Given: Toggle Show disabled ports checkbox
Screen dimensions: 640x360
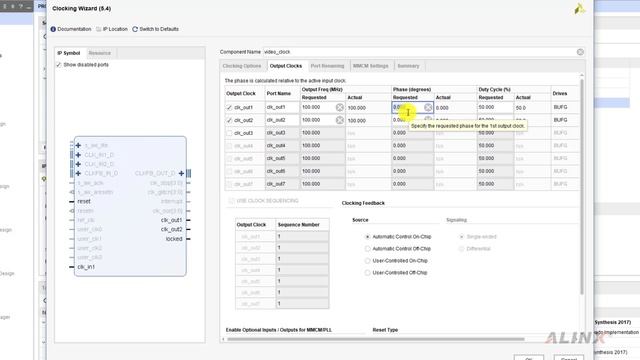Looking at the screenshot, I should 59,65.
